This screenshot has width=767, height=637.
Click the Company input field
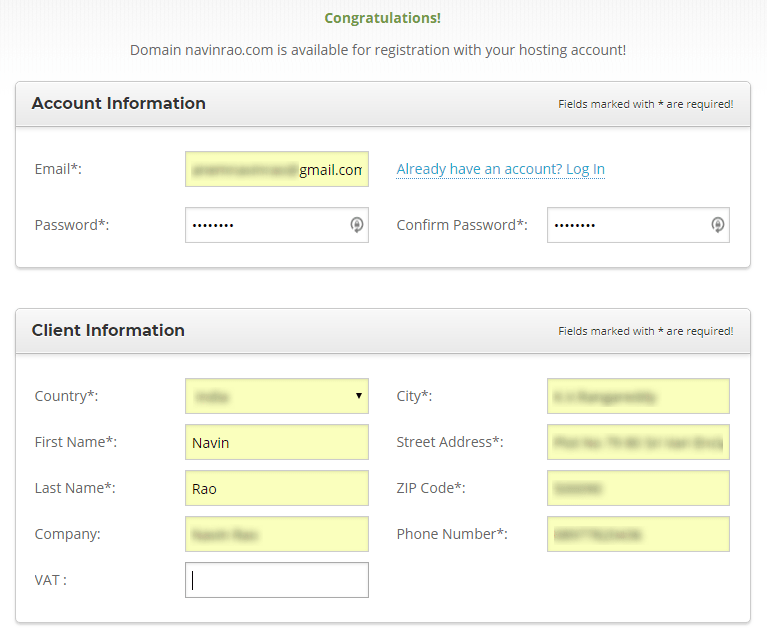point(277,534)
